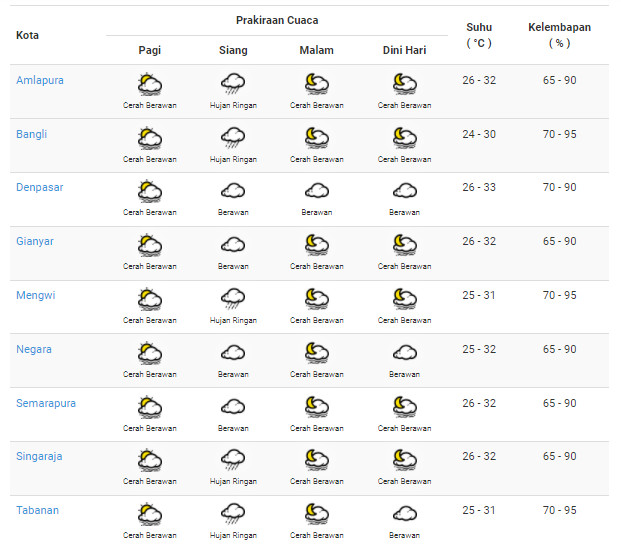The width and height of the screenshot is (621, 556).
Task: Click Gianyar's early-morning Cerah Berawan icon
Action: click(x=404, y=245)
